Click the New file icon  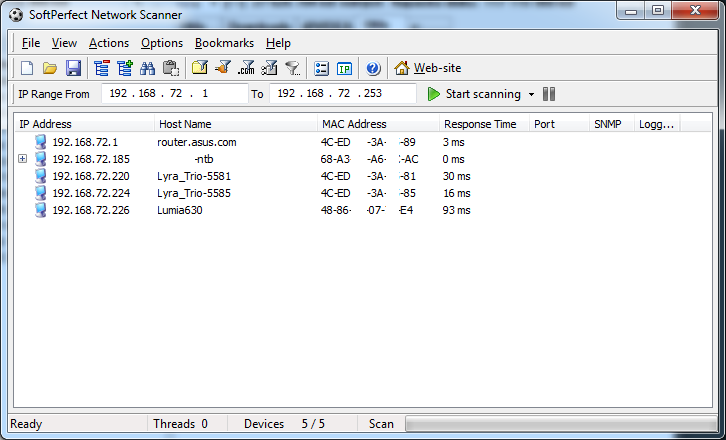[27, 68]
